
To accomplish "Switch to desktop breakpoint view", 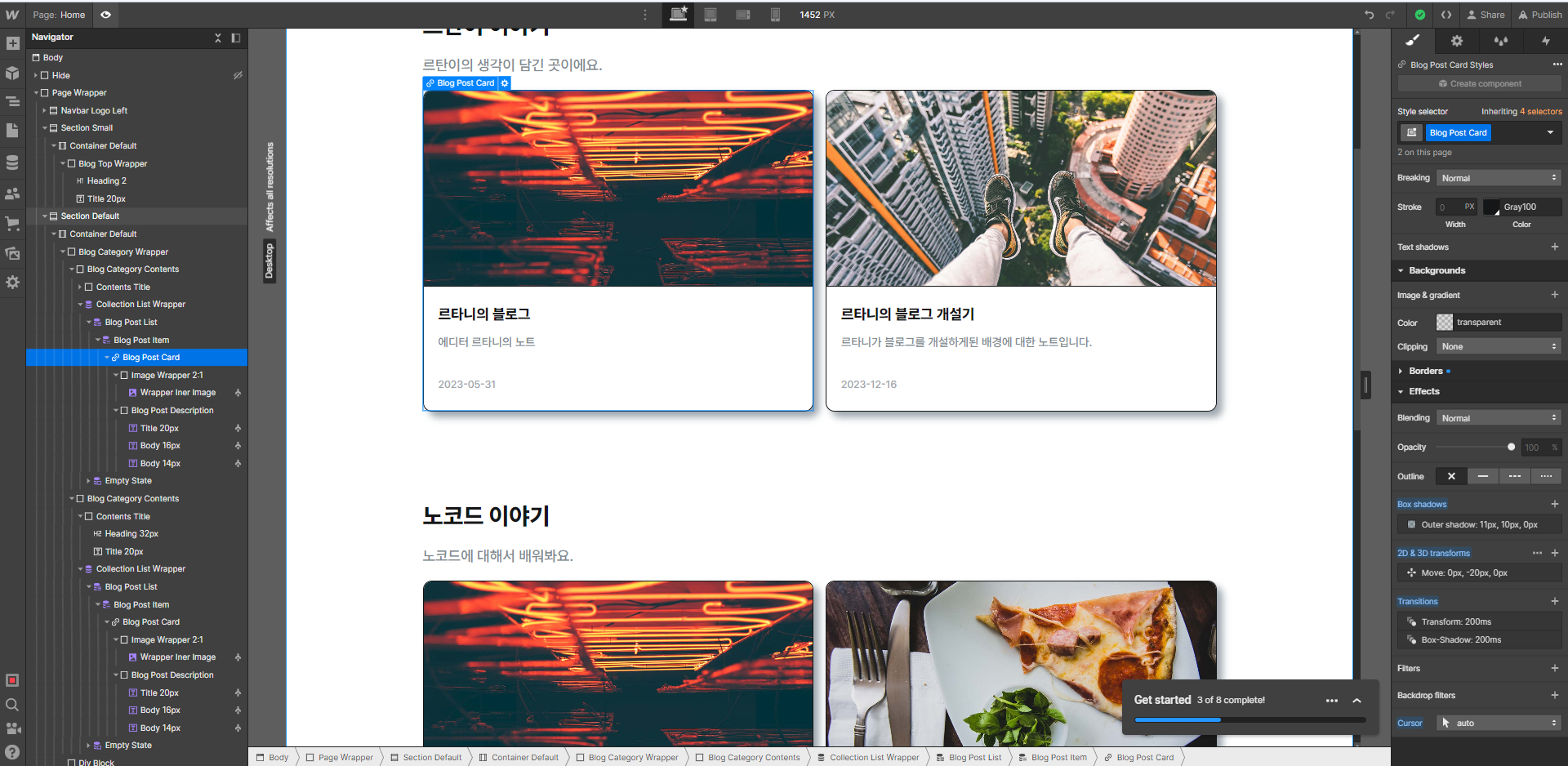I will click(x=678, y=14).
